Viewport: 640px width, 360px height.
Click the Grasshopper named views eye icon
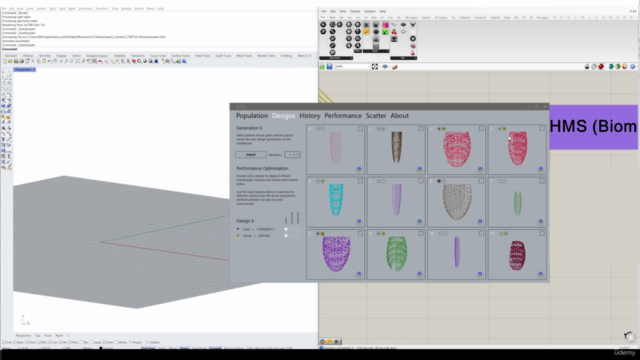385,67
